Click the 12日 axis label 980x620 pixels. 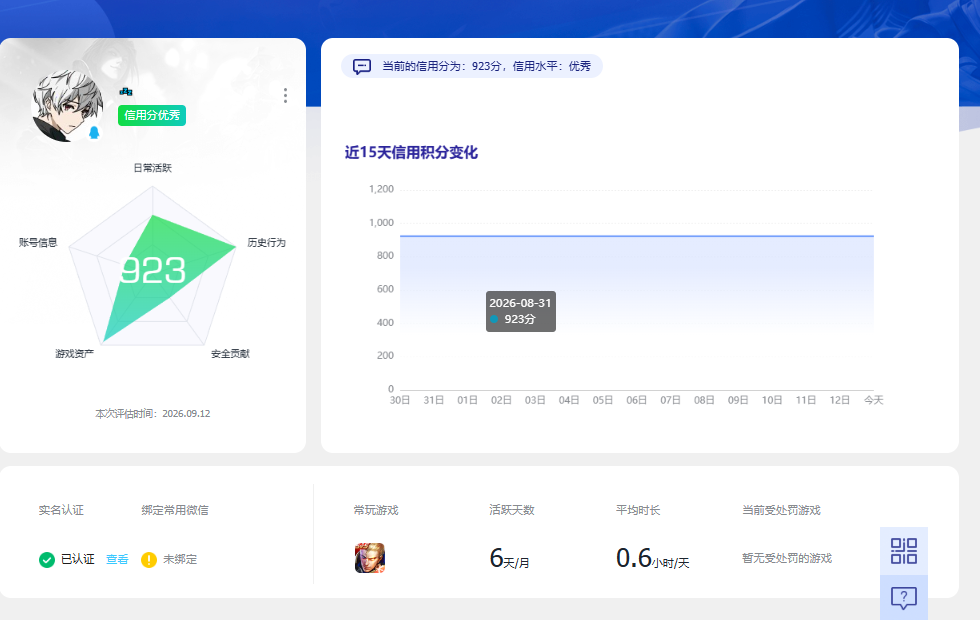839,400
